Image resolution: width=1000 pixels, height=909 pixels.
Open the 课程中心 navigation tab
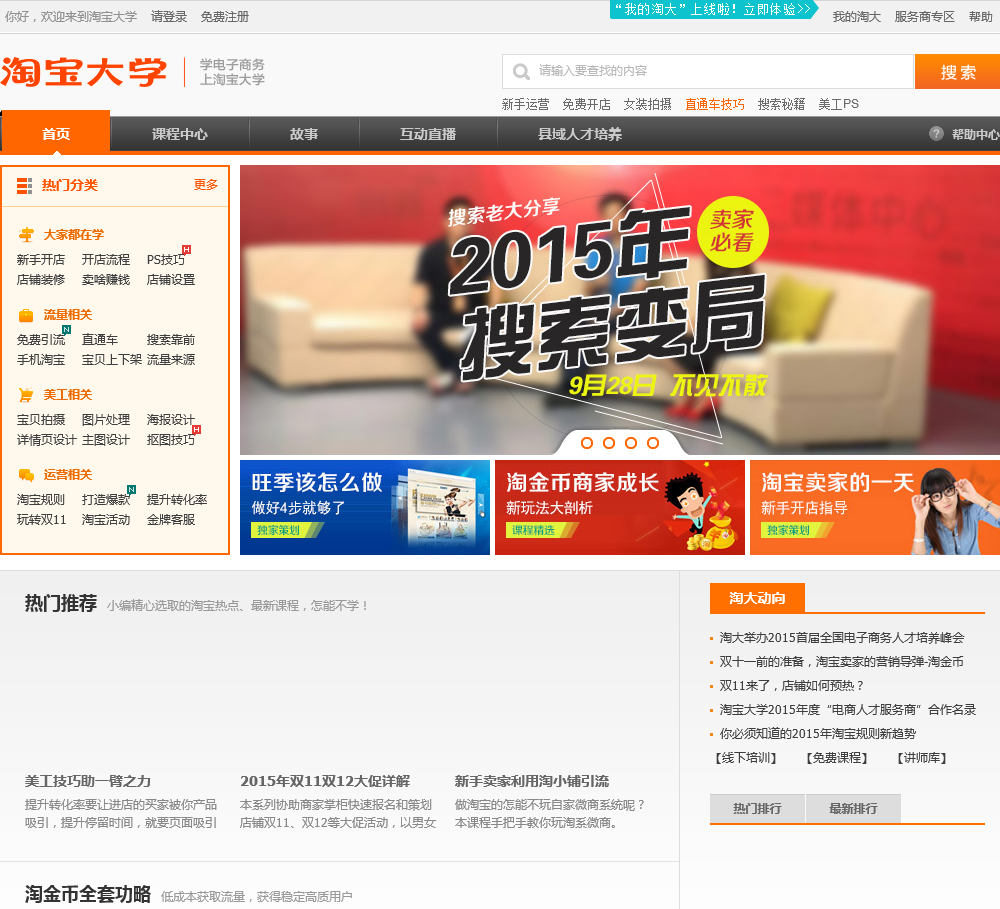coord(180,134)
